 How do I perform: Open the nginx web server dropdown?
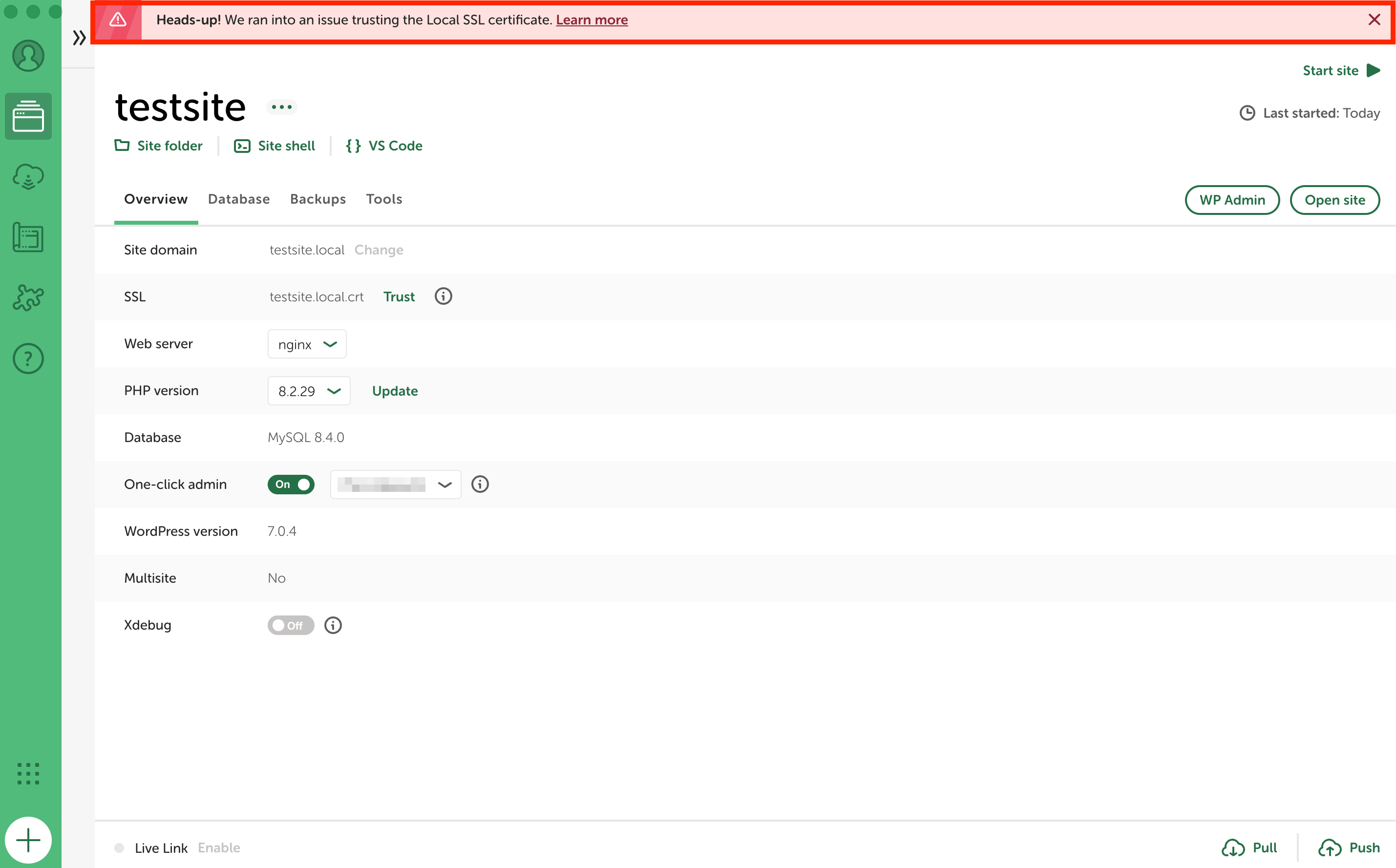point(307,344)
